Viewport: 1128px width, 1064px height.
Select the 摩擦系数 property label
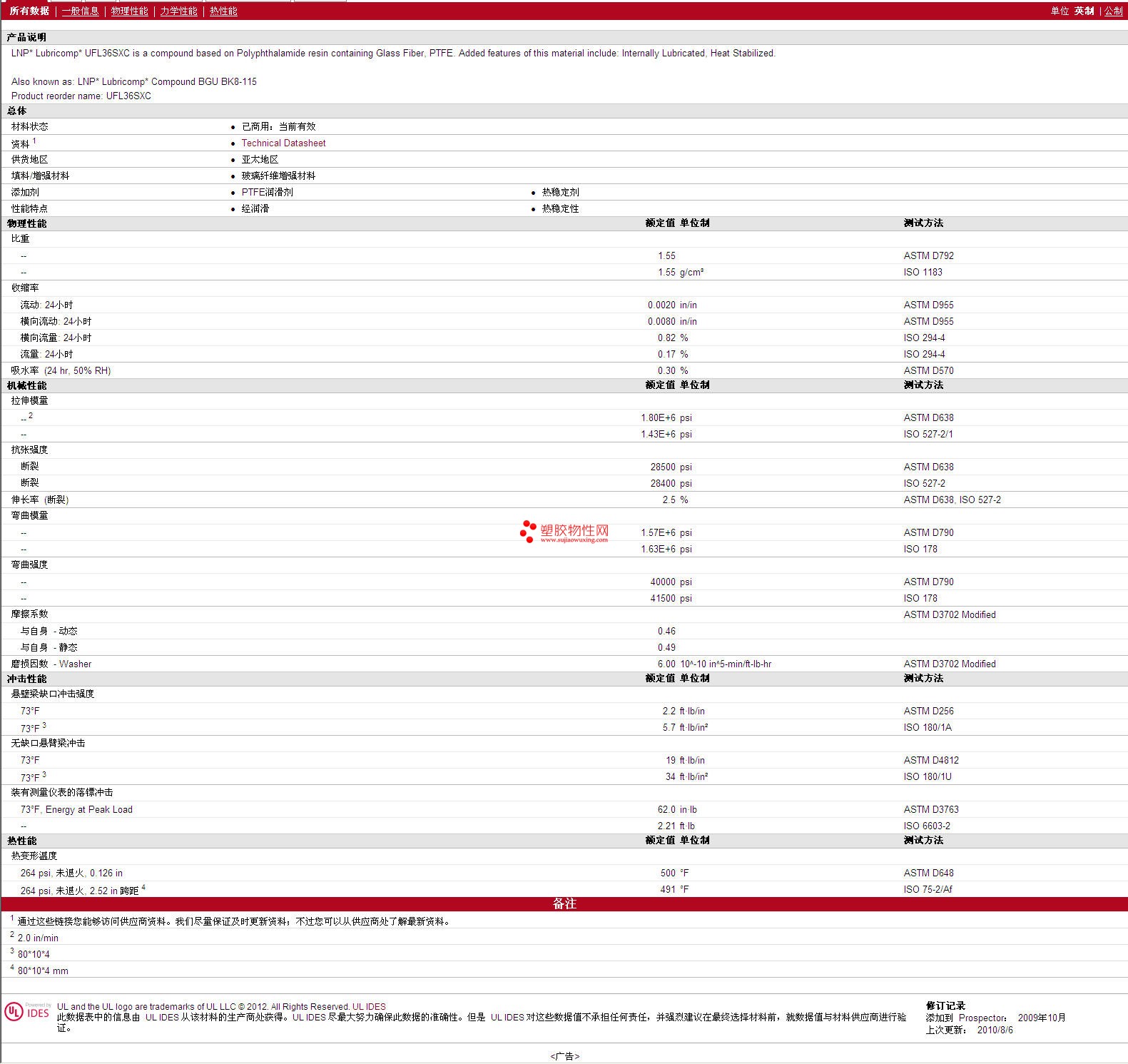[x=30, y=614]
